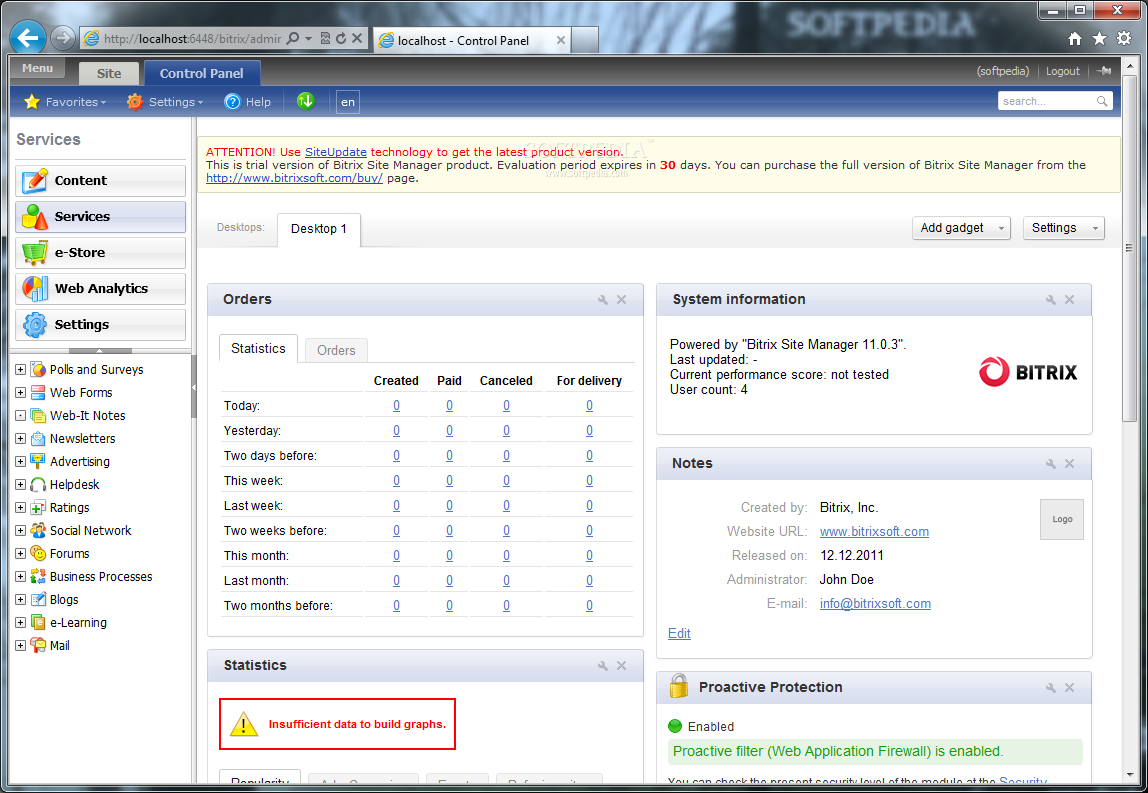Image resolution: width=1148 pixels, height=793 pixels.
Task: Open Settings menu in top toolbar
Action: [164, 102]
